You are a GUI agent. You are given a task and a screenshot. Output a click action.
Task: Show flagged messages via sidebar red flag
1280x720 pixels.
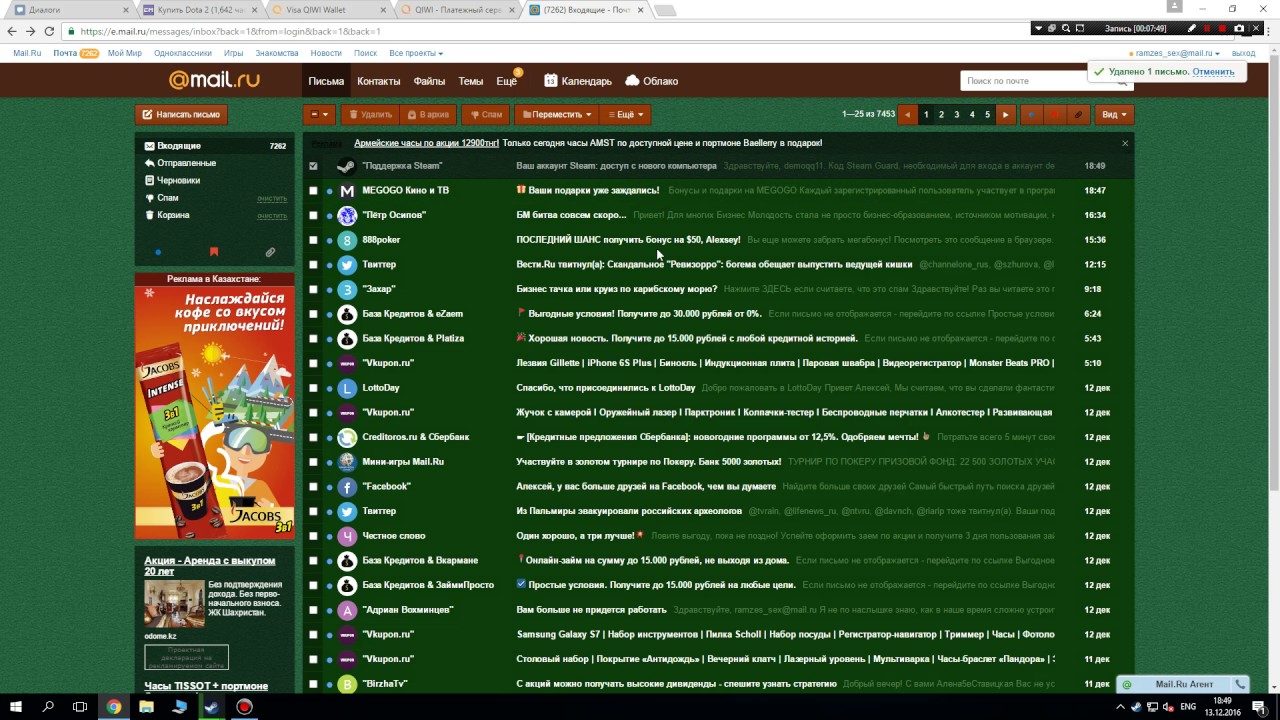click(214, 252)
